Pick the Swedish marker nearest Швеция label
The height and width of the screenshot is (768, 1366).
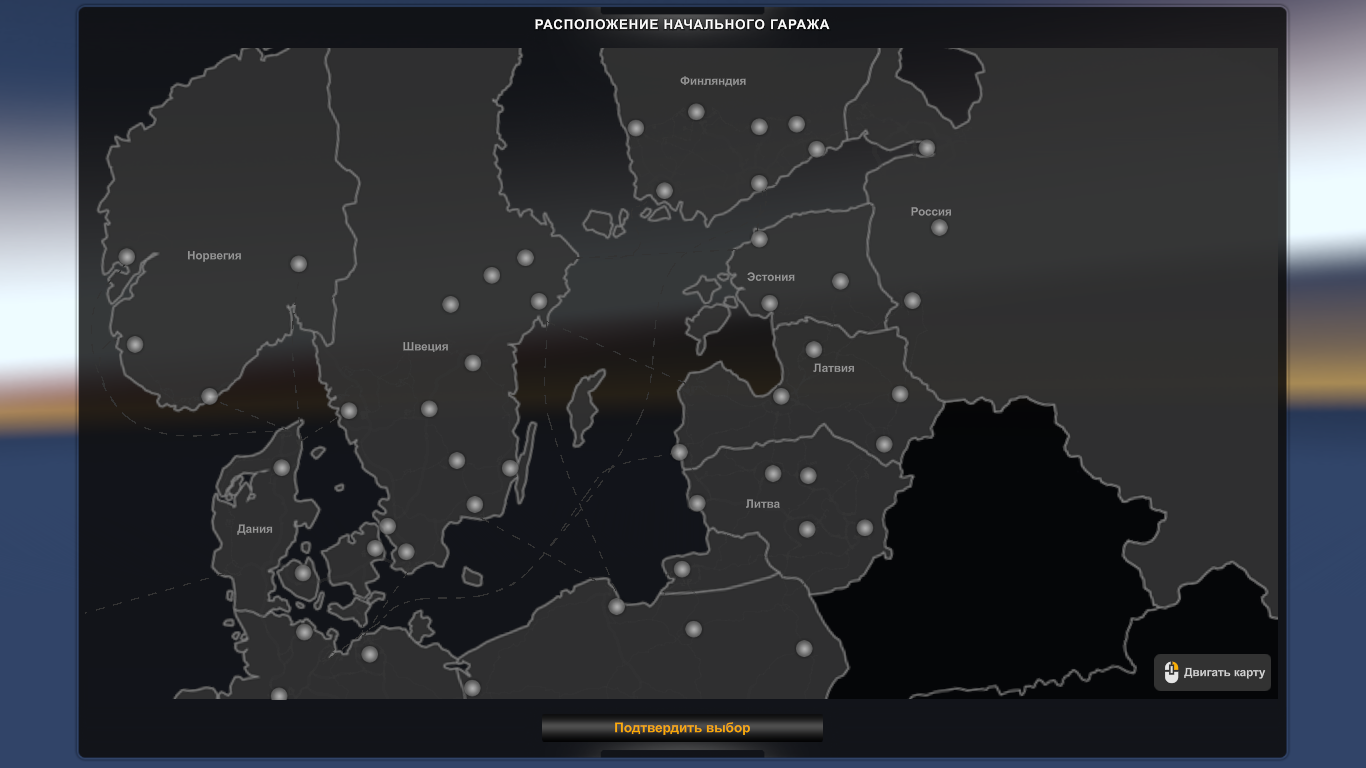473,363
